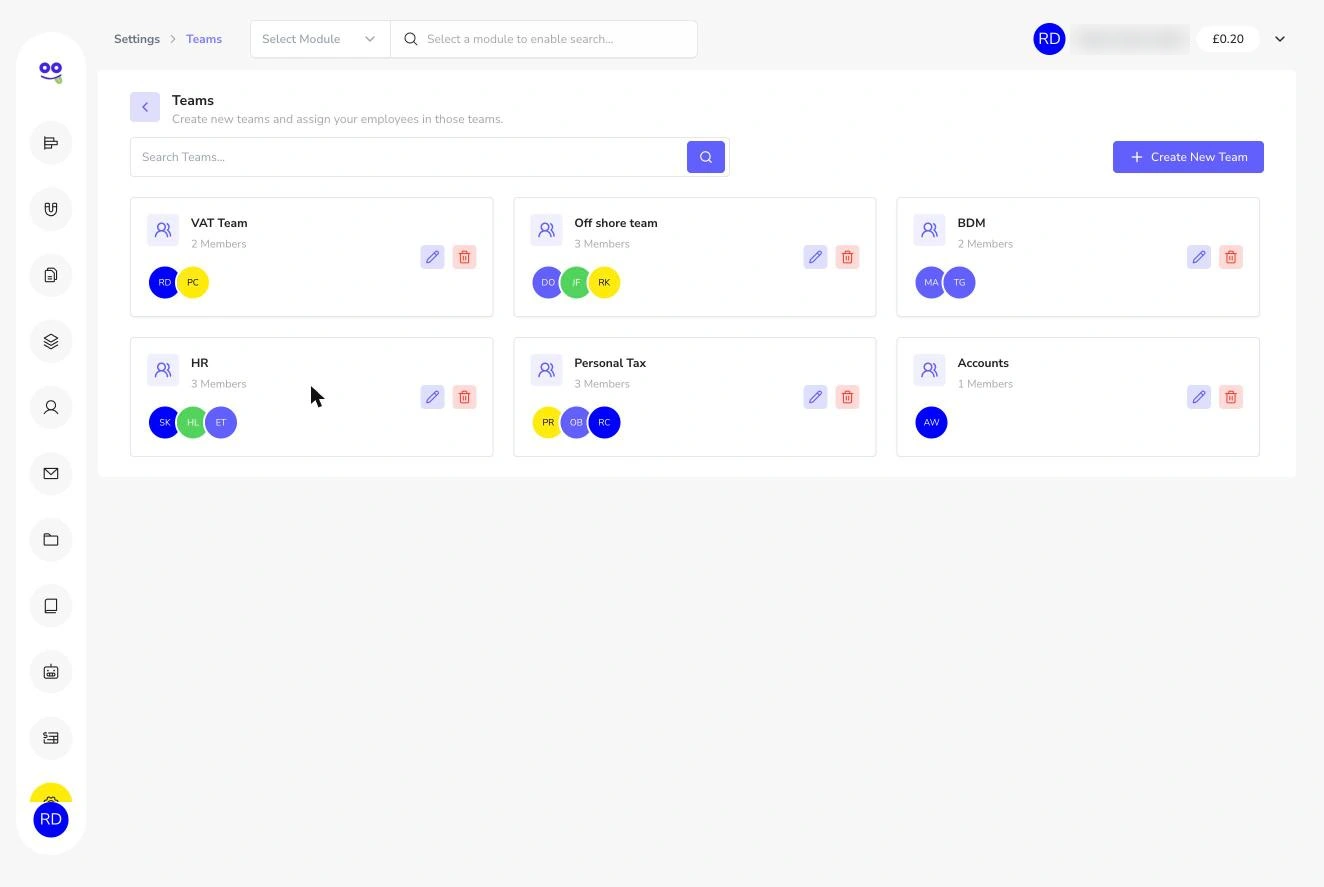Click the £0.20 balance pill

point(1228,39)
